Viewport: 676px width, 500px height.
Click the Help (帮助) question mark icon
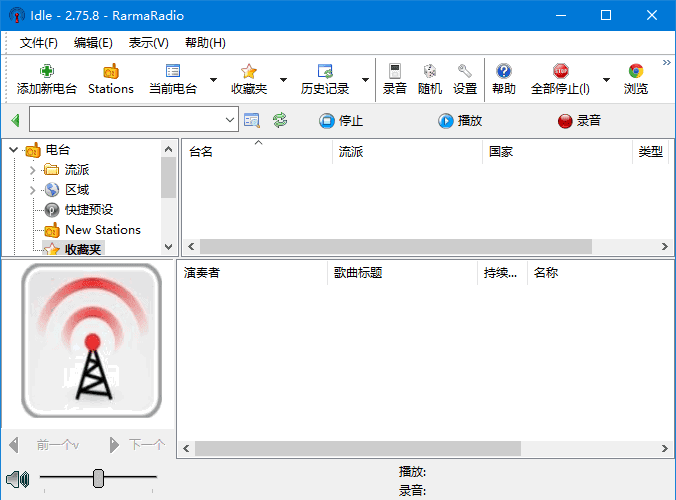[504, 71]
